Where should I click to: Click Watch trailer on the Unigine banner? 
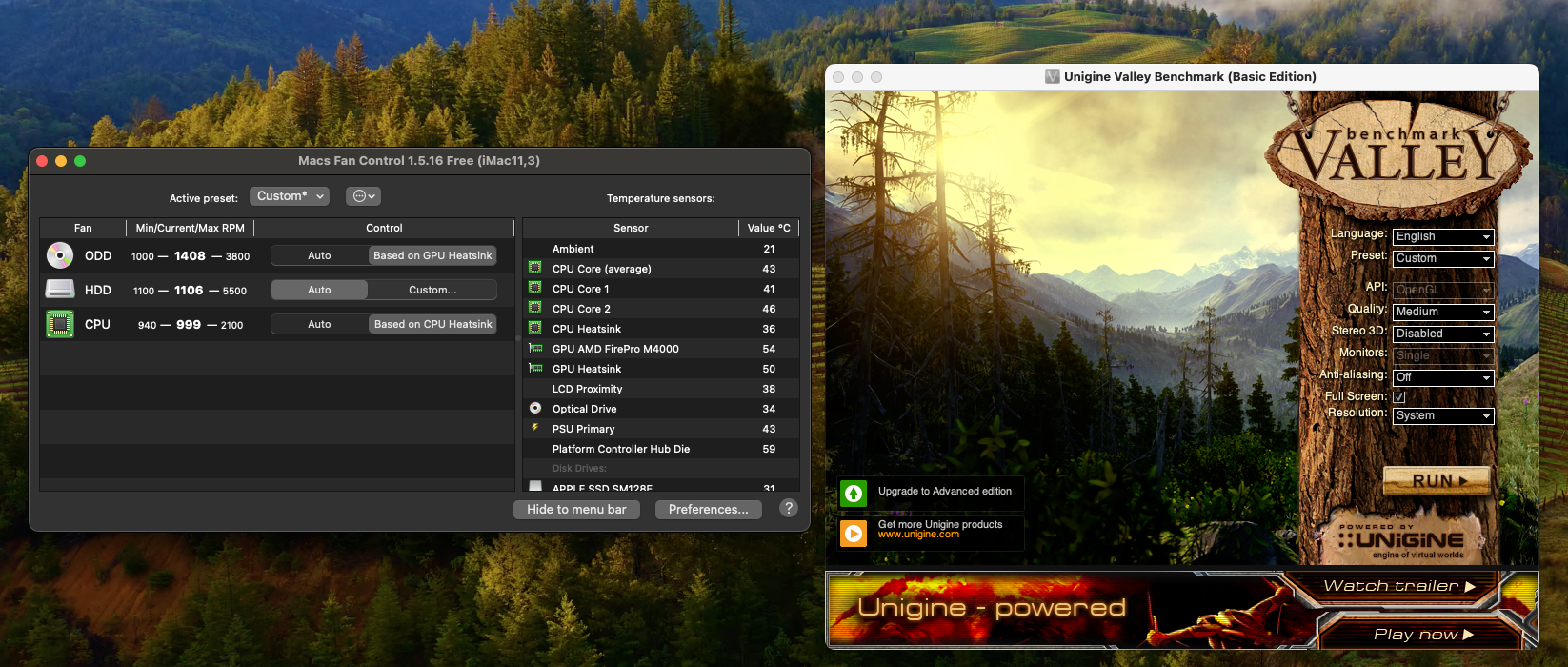pyautogui.click(x=1397, y=586)
